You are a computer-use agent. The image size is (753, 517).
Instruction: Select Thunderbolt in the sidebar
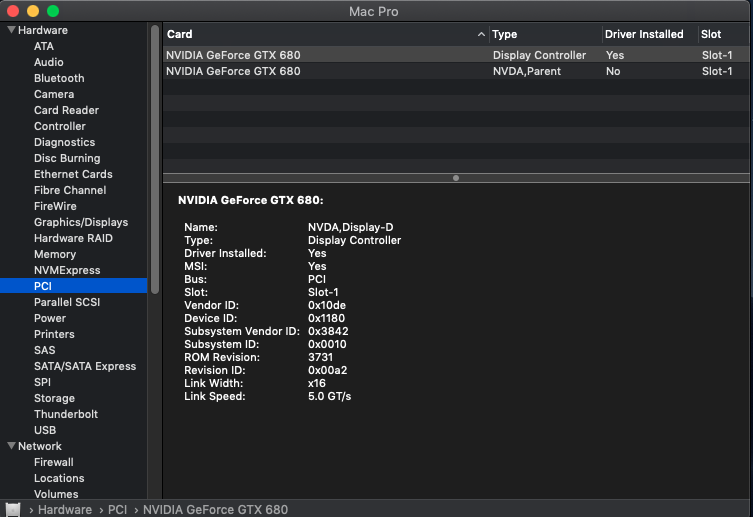[x=66, y=414]
